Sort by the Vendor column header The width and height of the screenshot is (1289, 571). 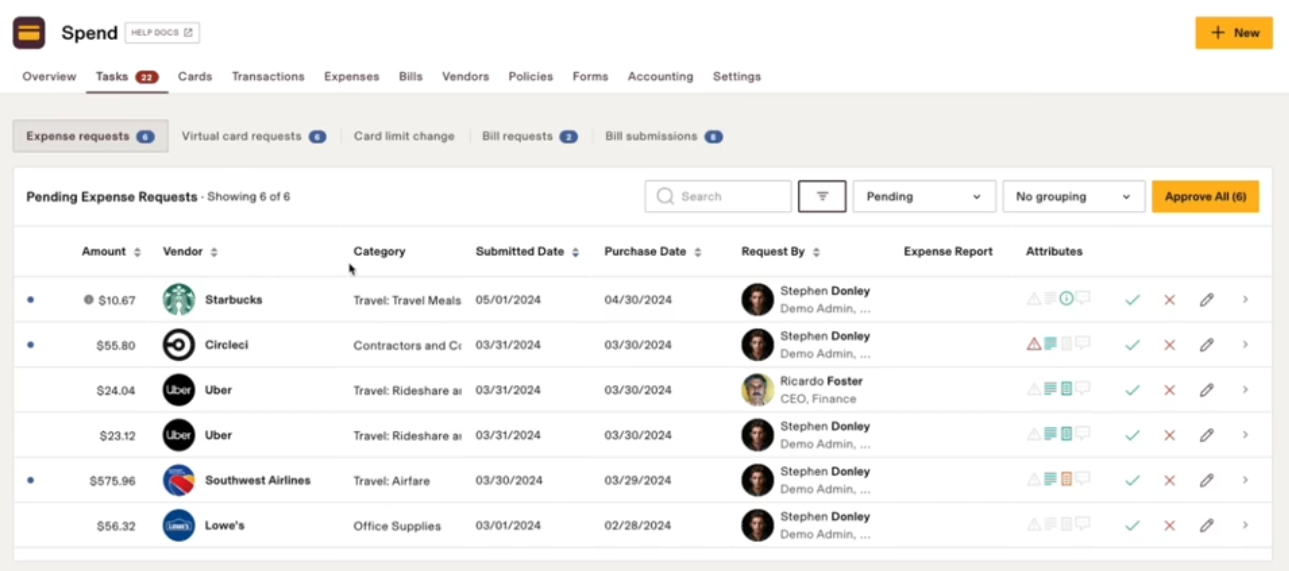pyautogui.click(x=190, y=252)
